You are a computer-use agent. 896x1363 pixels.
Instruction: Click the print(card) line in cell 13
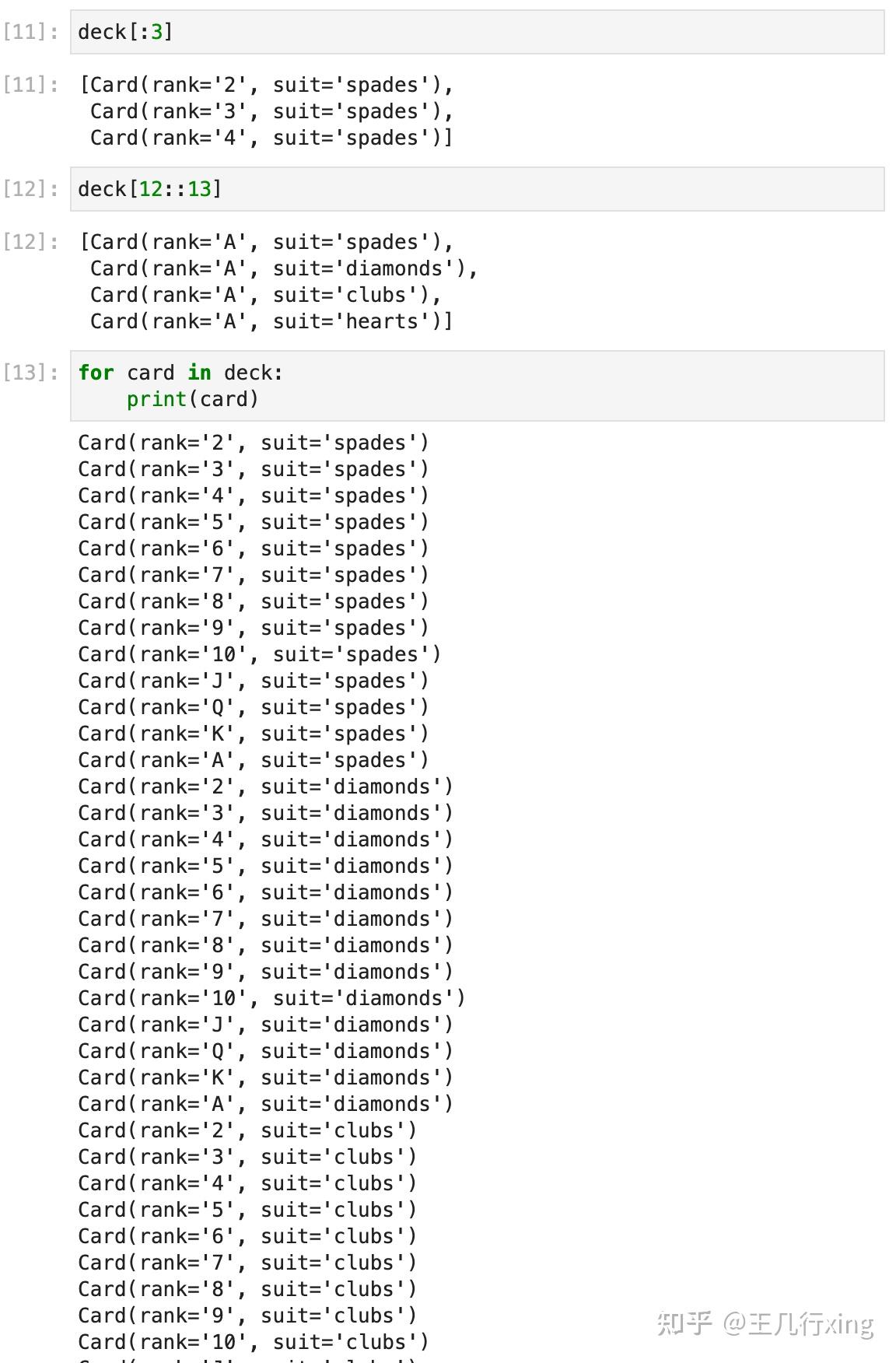pos(192,400)
